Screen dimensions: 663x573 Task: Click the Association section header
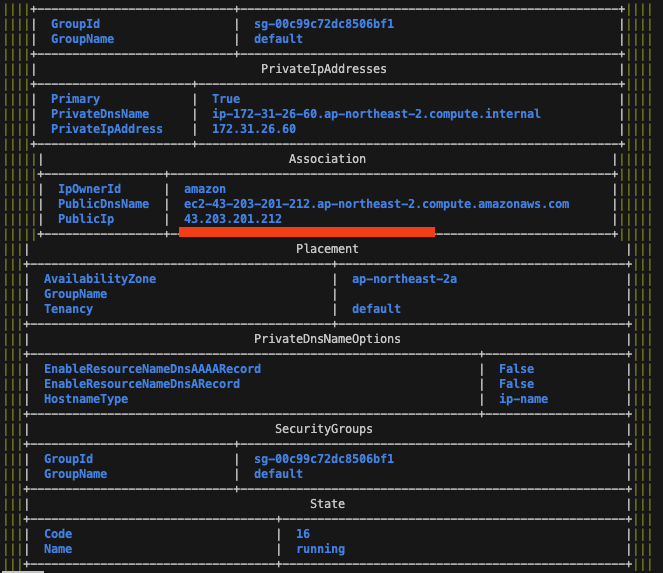(327, 159)
